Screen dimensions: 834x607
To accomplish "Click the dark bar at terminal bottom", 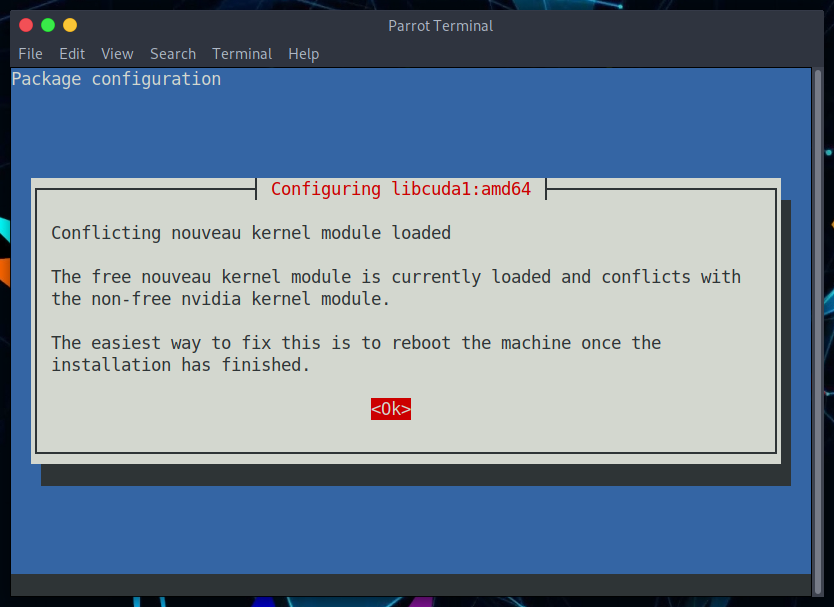I will tap(410, 585).
